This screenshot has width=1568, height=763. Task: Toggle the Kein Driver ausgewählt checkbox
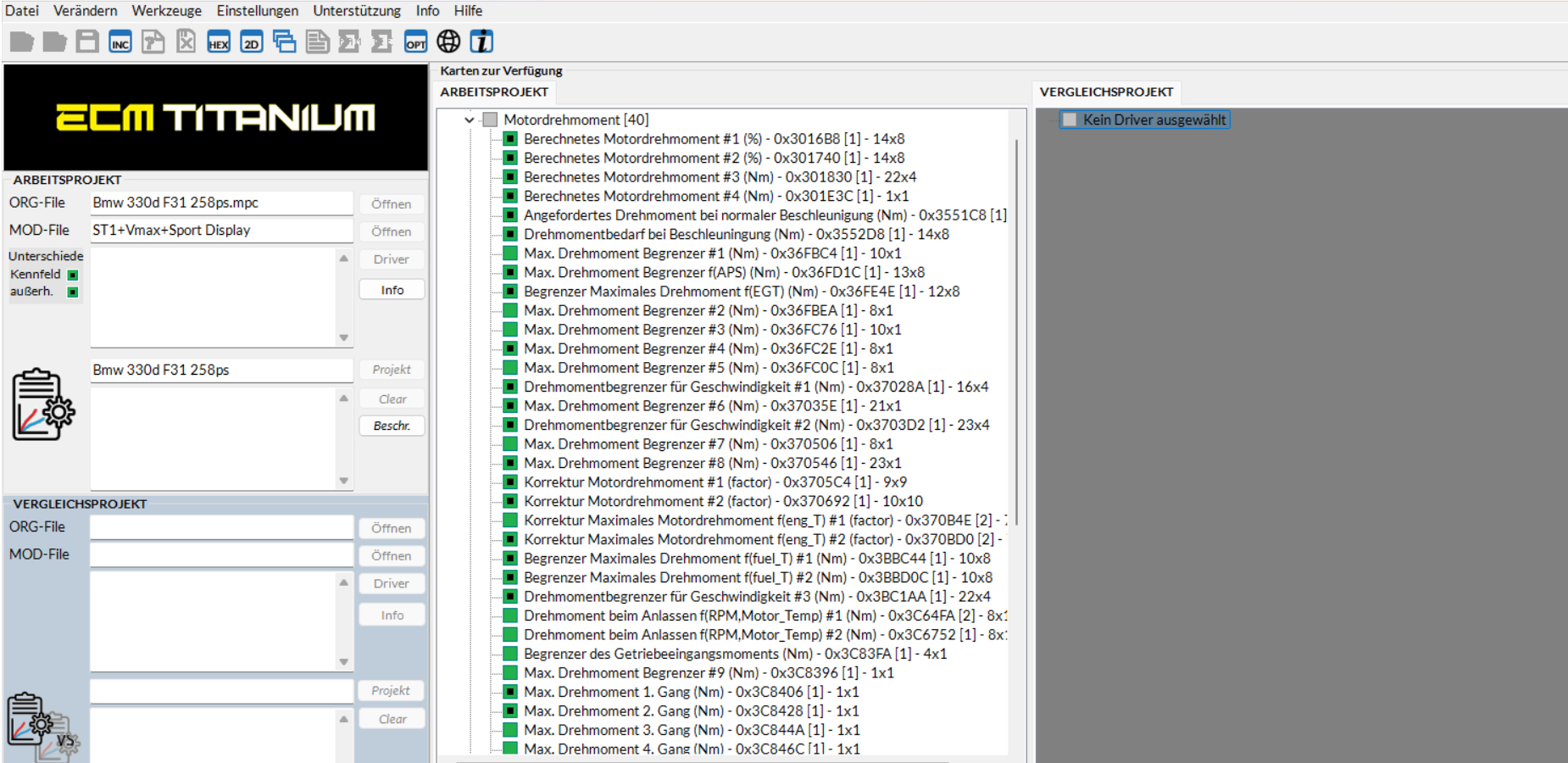tap(1070, 120)
